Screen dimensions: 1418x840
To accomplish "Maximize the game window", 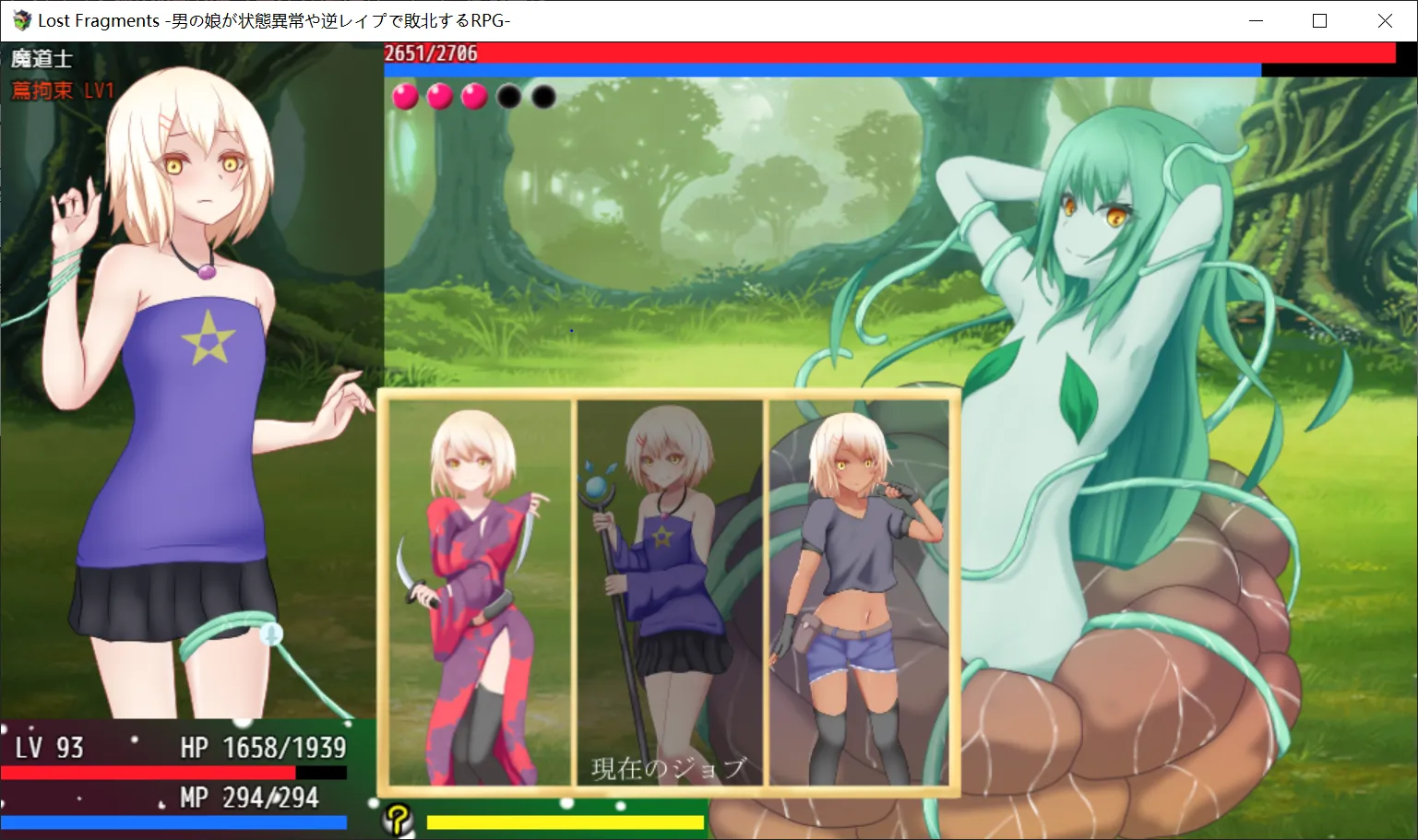I will (x=1319, y=20).
